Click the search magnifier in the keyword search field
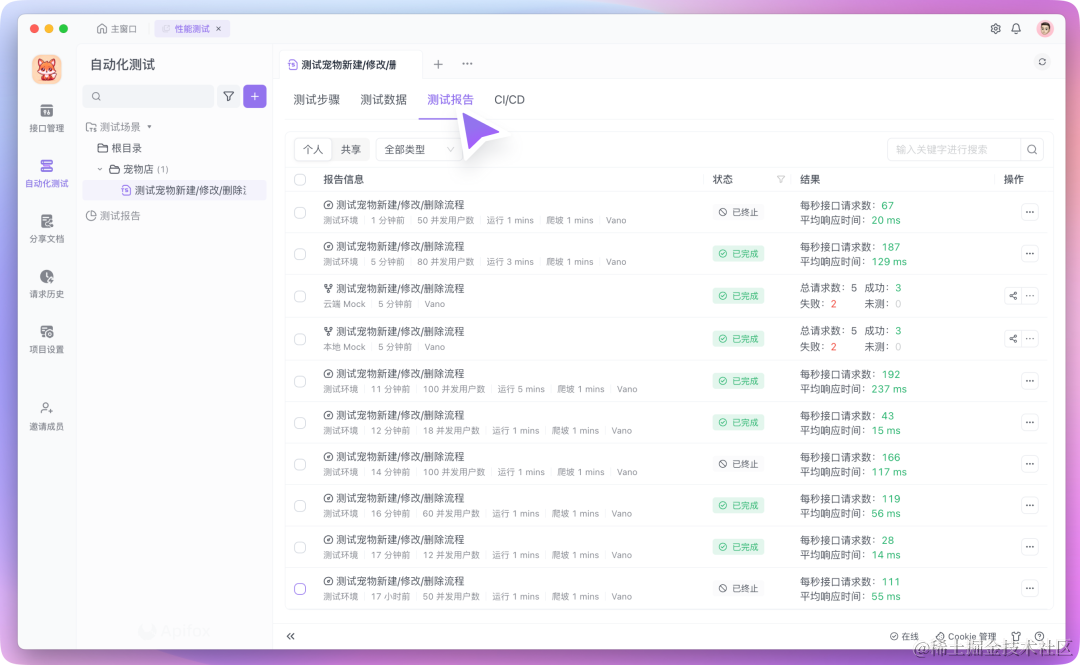The height and width of the screenshot is (665, 1080). (x=1032, y=150)
